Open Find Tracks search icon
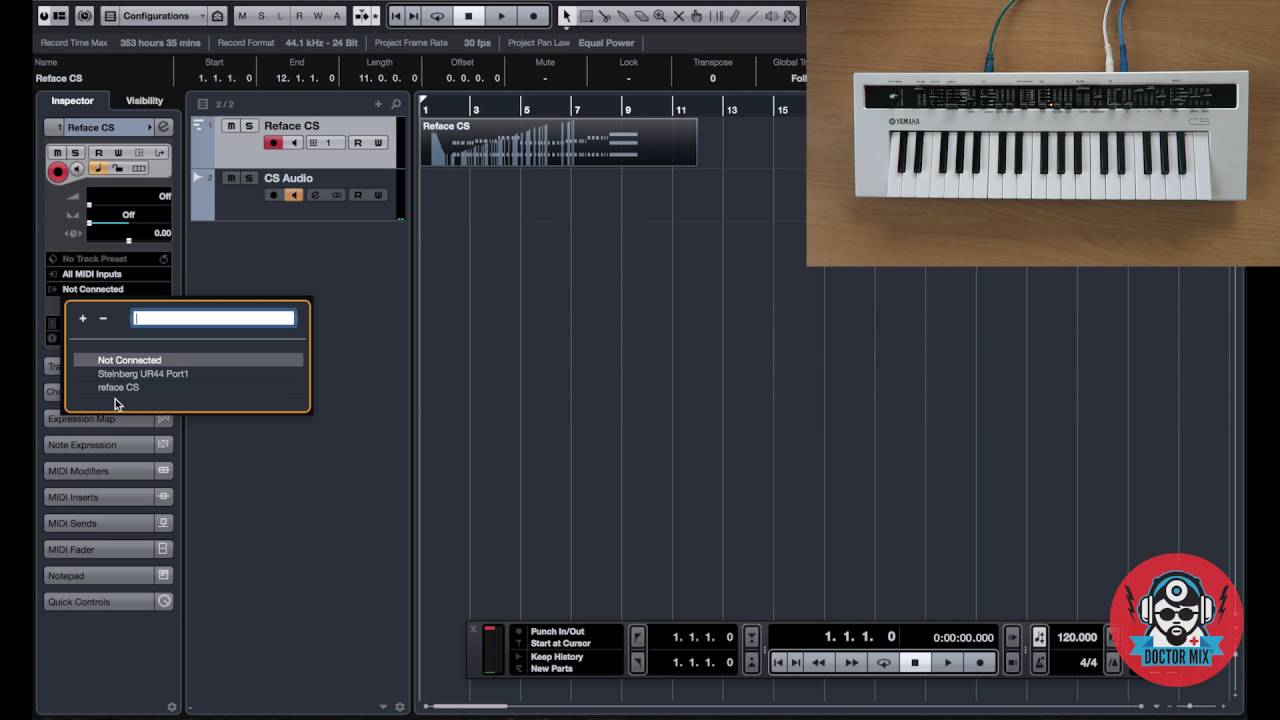 (396, 104)
